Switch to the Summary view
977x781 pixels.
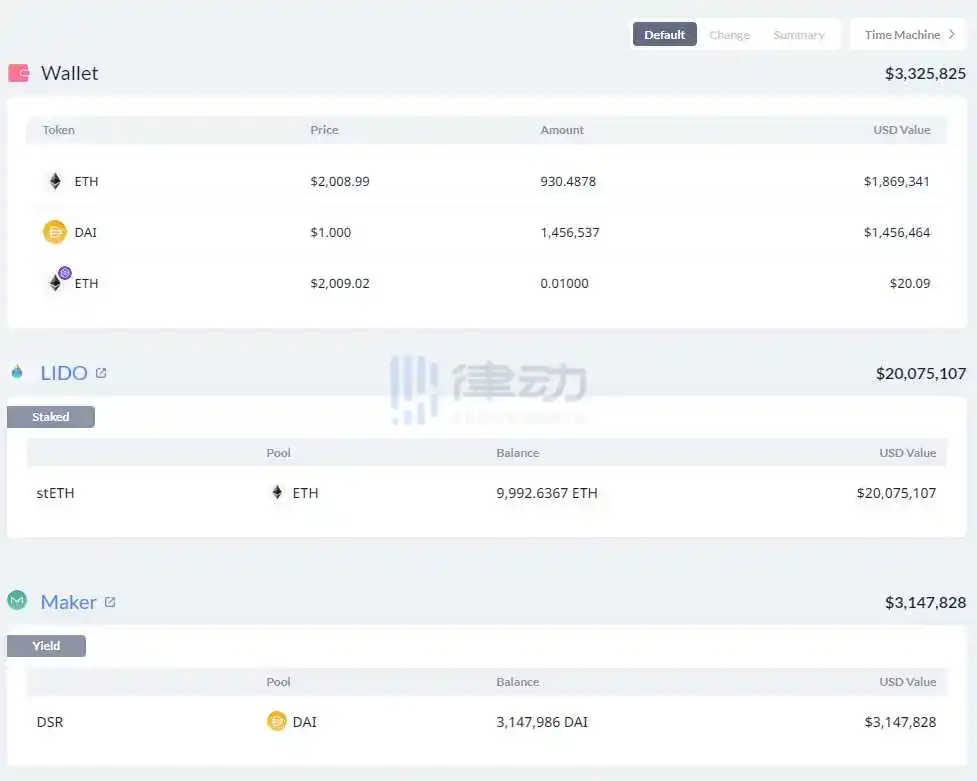pos(798,35)
